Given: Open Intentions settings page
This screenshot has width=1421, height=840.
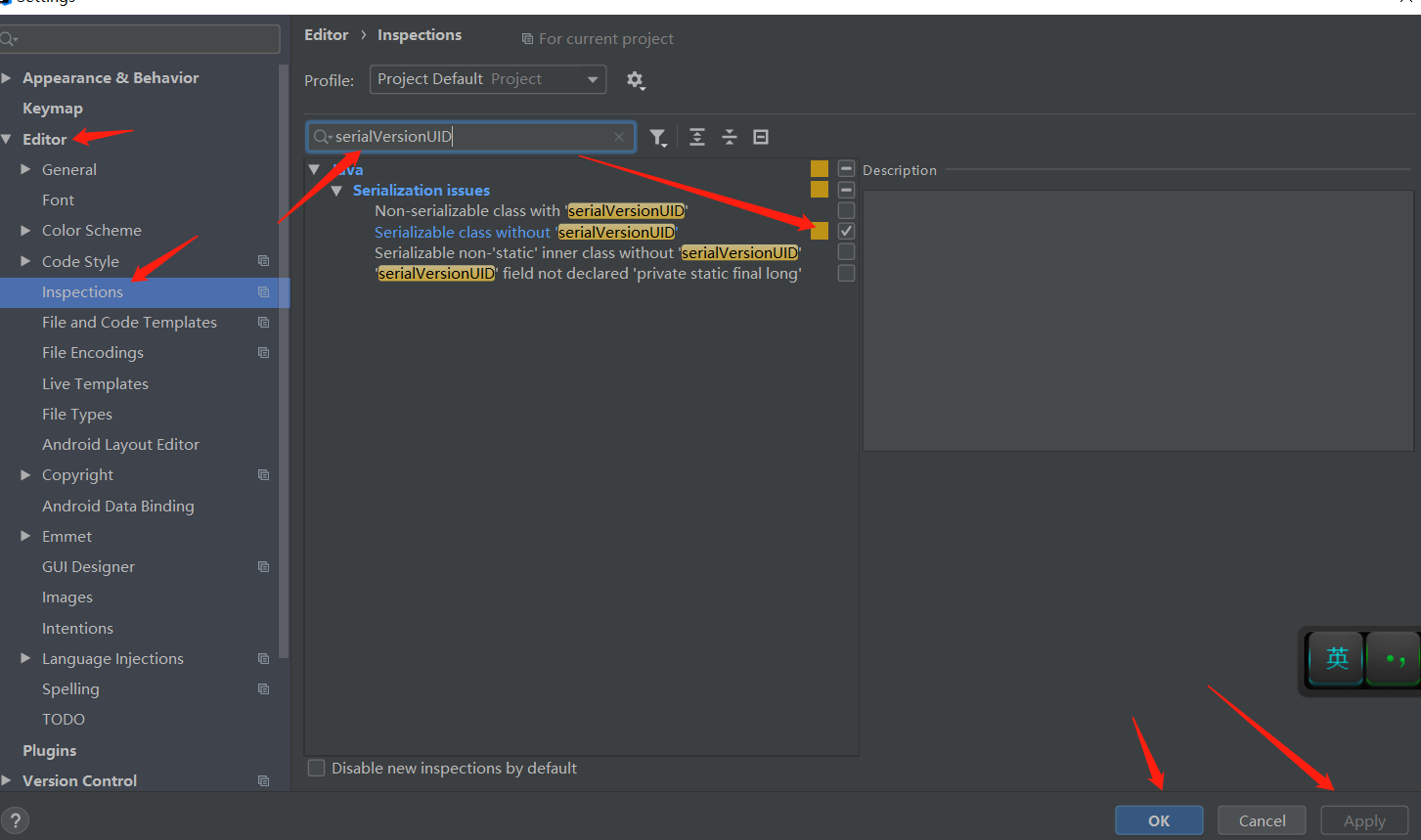Looking at the screenshot, I should pyautogui.click(x=77, y=628).
